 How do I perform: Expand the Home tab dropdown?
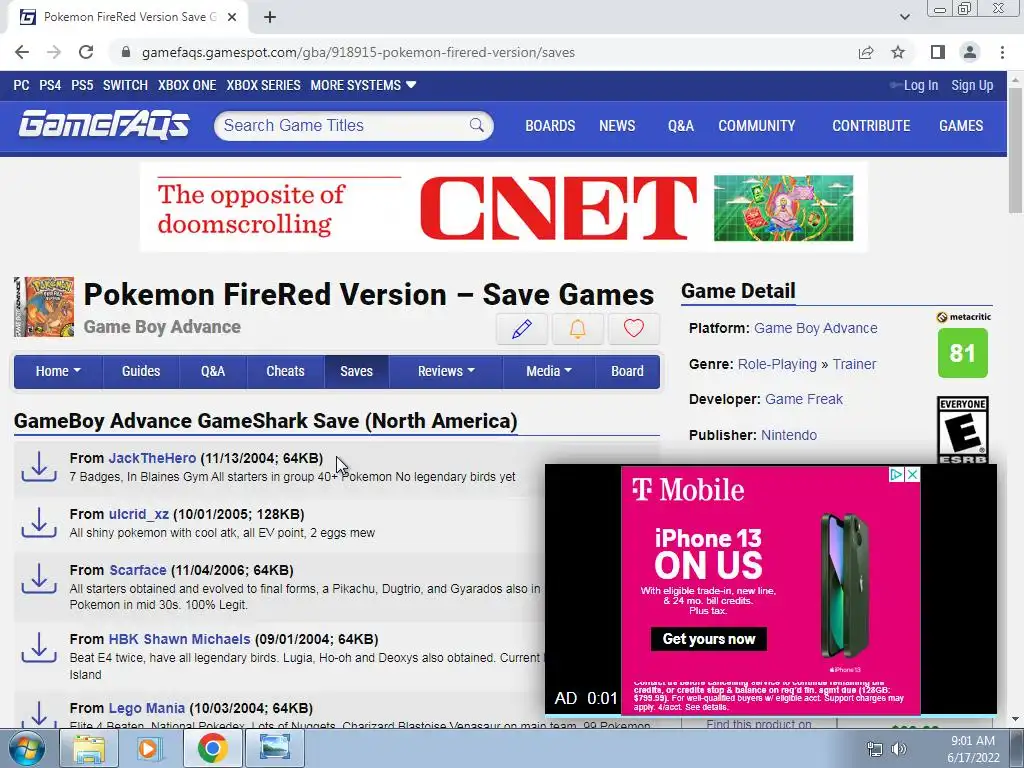[x=58, y=371]
